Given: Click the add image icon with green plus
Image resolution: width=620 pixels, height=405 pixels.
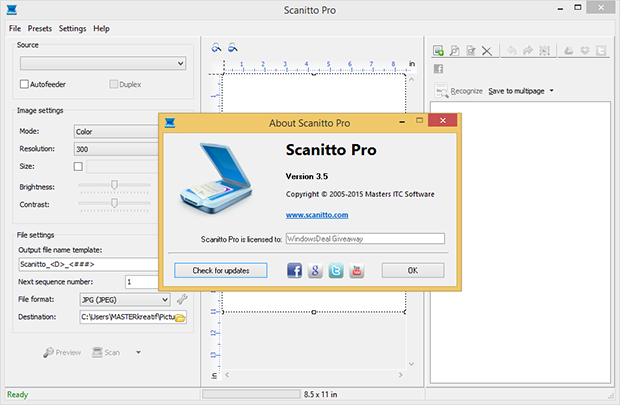Looking at the screenshot, I should (438, 51).
